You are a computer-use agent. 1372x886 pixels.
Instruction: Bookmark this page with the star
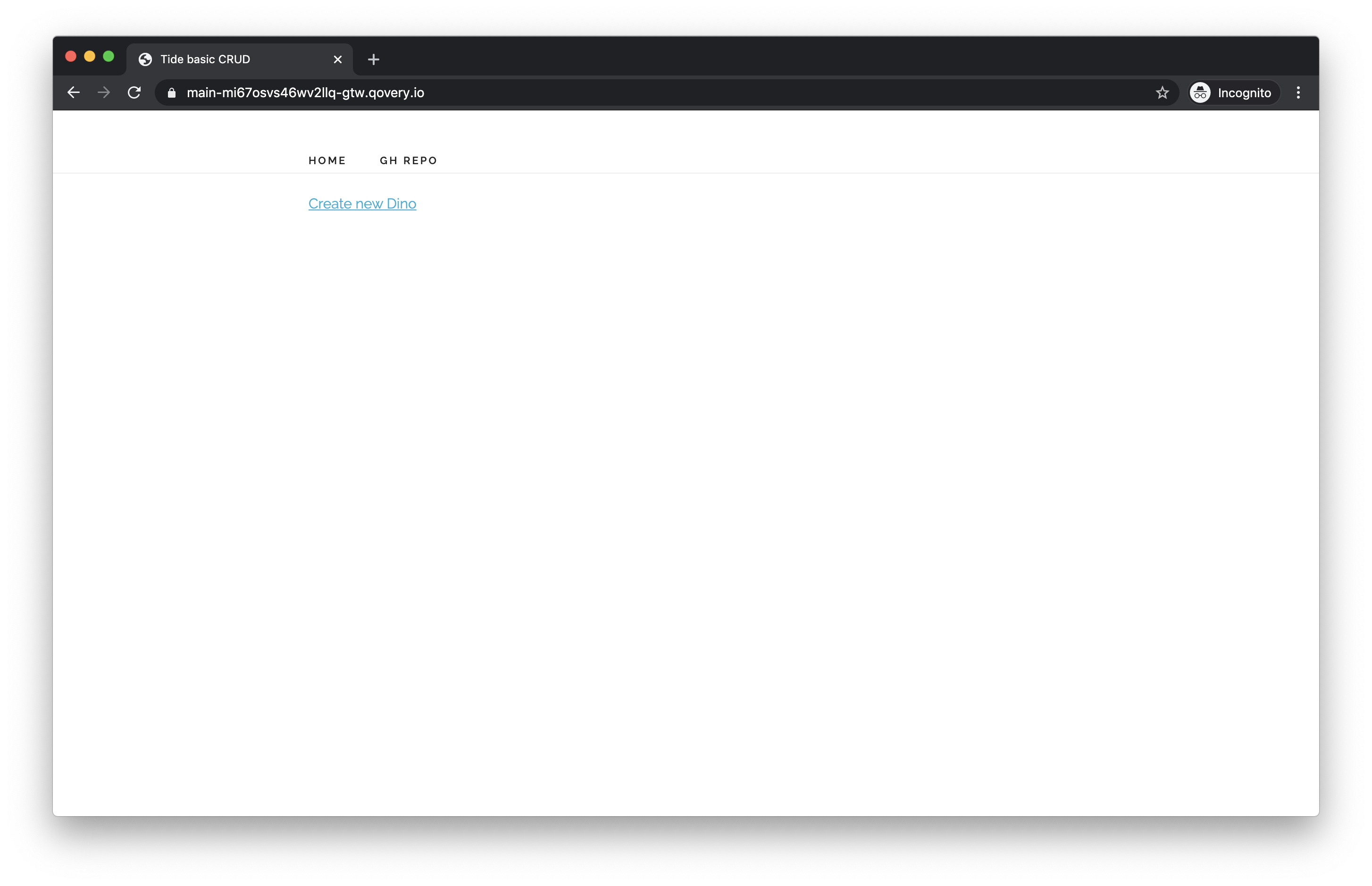point(1162,92)
